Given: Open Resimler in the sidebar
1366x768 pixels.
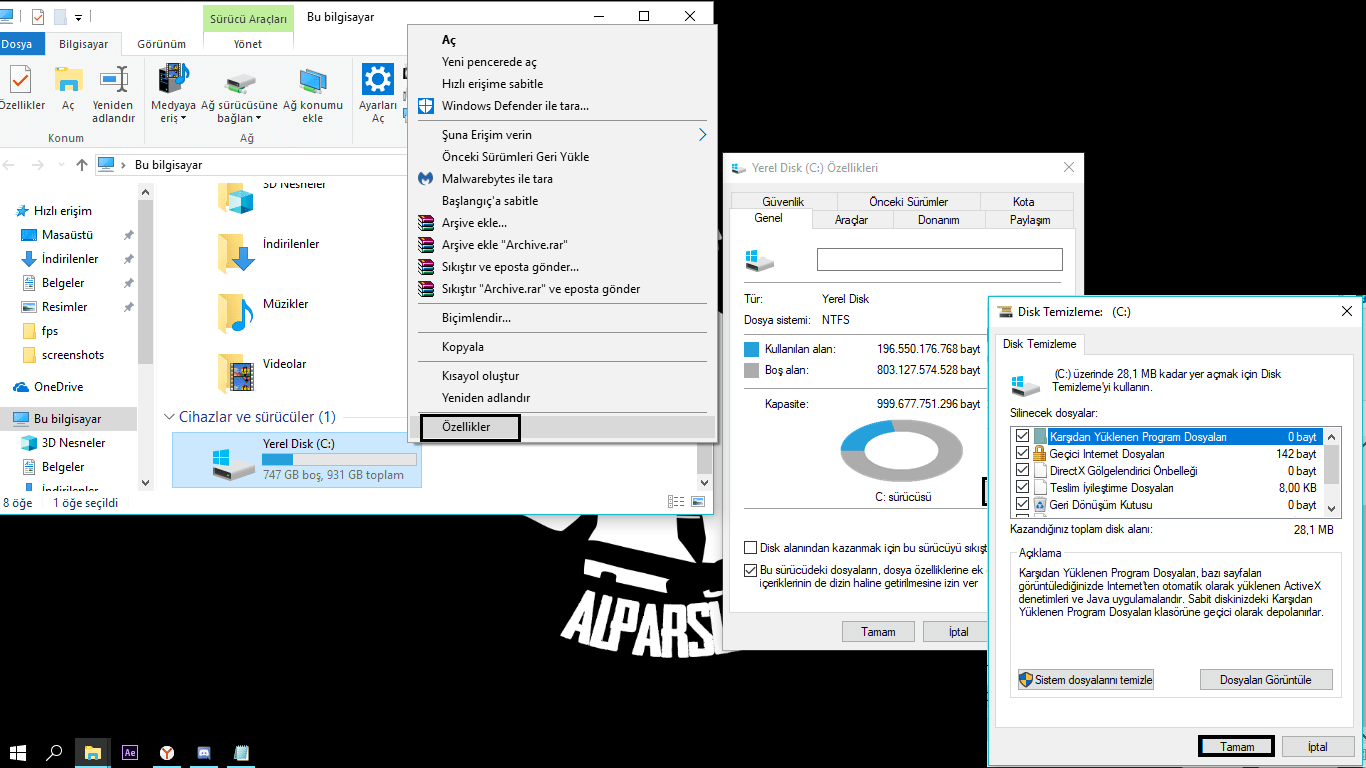Looking at the screenshot, I should coord(64,307).
